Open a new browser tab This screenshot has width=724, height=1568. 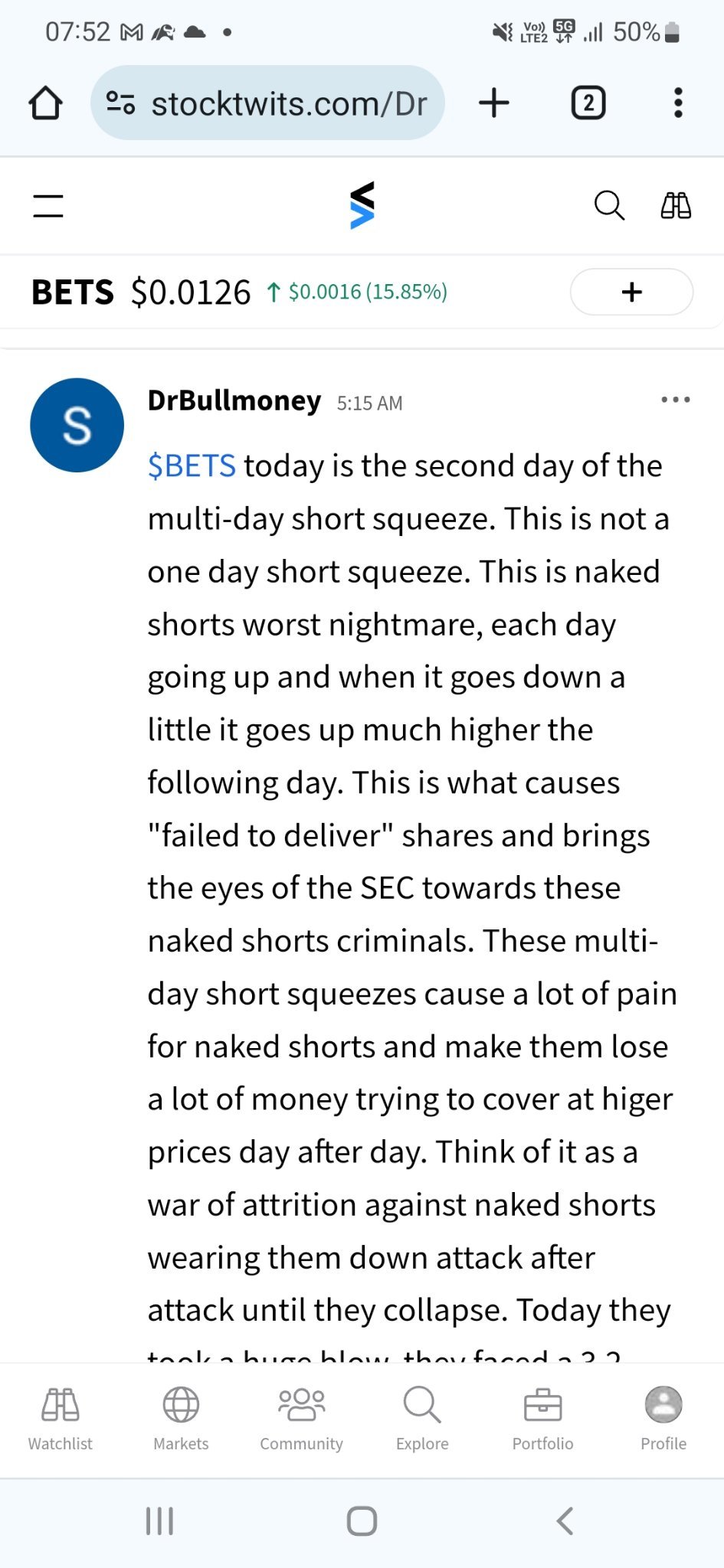[494, 103]
